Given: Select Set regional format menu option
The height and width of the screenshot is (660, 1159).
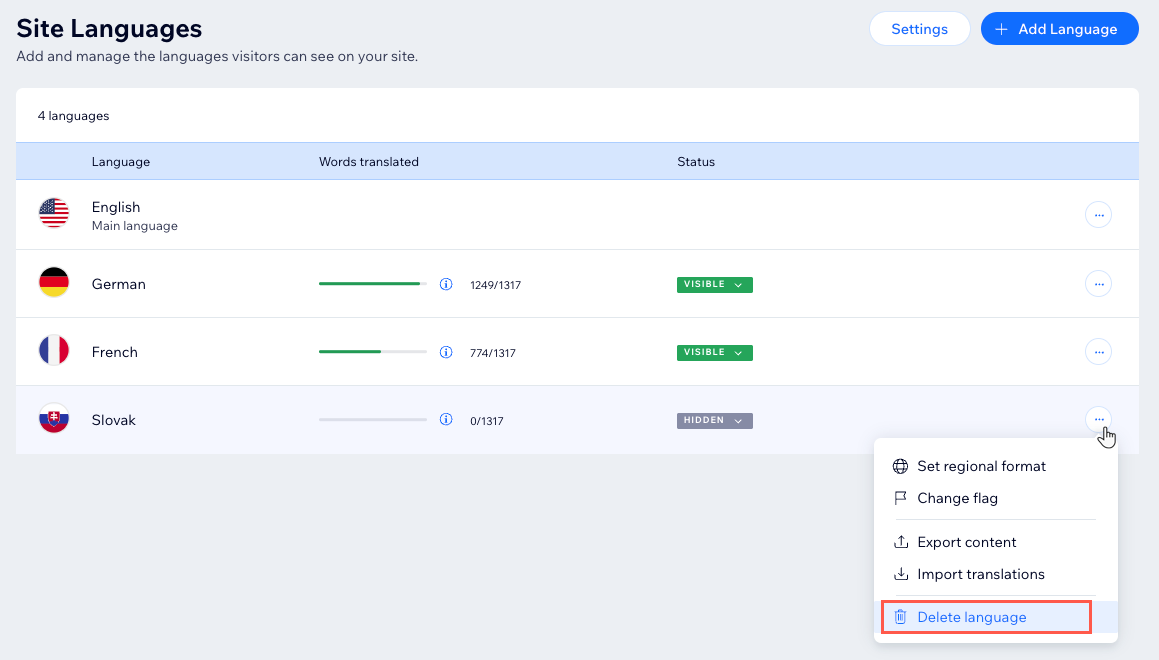Looking at the screenshot, I should [x=981, y=466].
